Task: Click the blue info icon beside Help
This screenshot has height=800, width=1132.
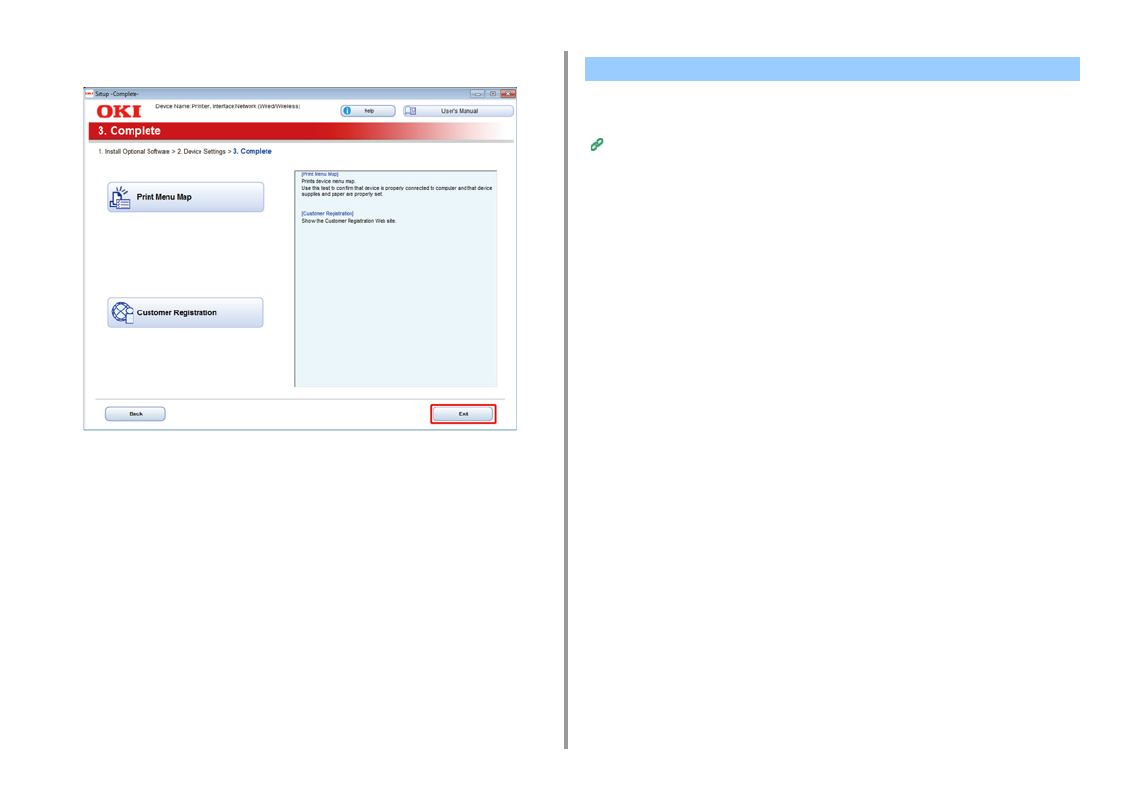Action: (347, 111)
